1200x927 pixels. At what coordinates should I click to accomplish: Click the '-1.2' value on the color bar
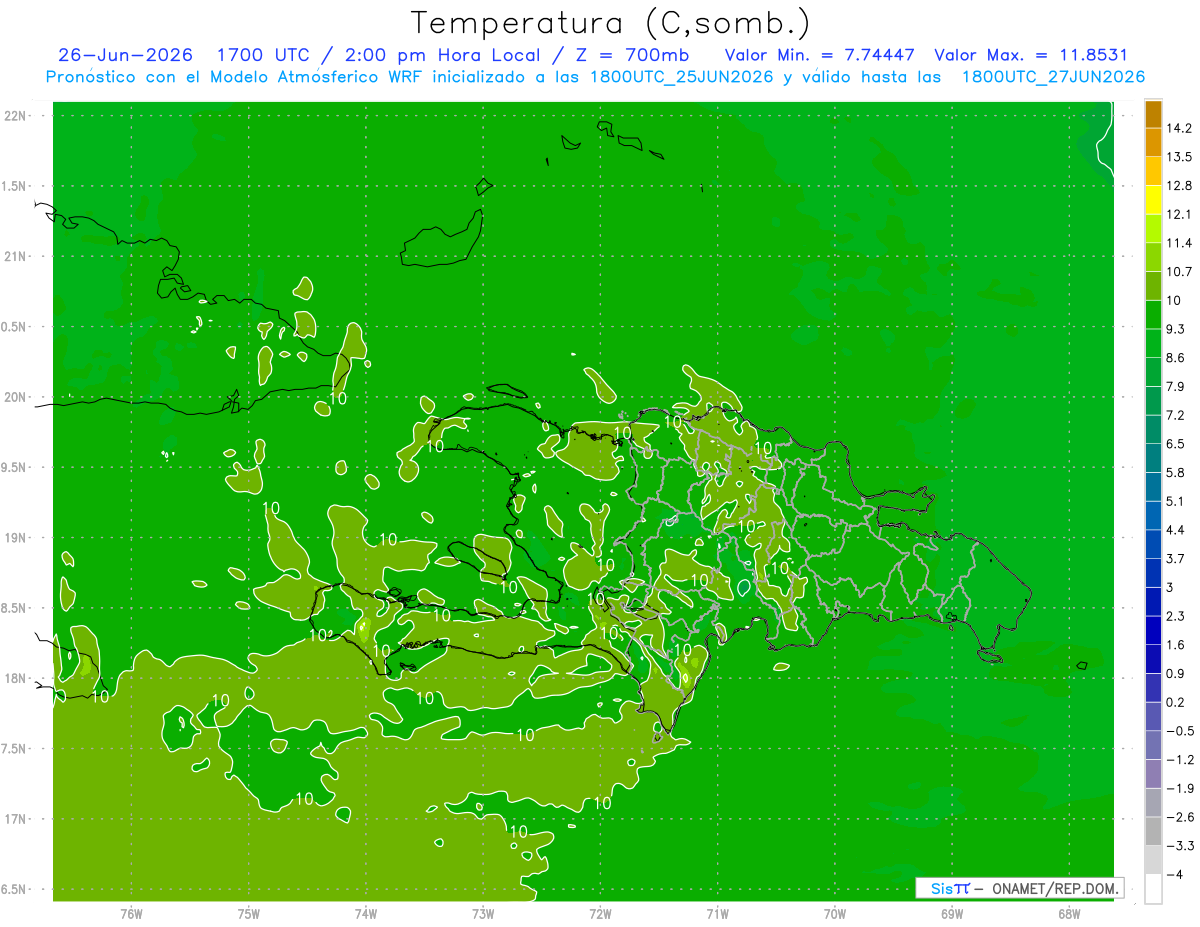1179,760
